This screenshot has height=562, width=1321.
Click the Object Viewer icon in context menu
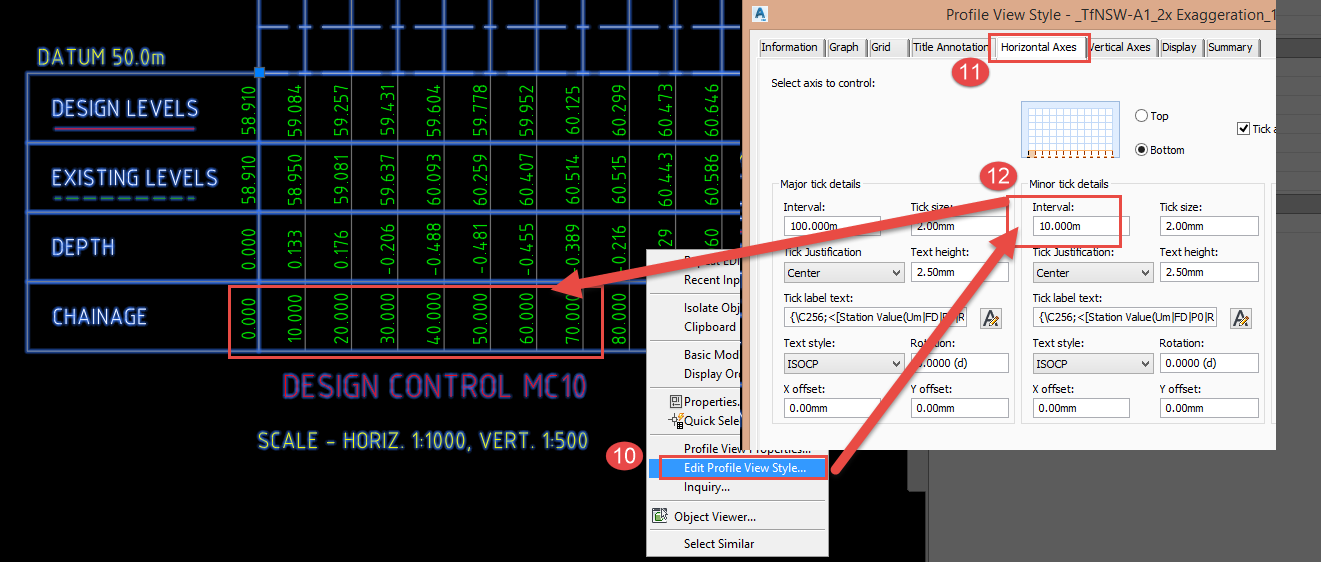[660, 517]
